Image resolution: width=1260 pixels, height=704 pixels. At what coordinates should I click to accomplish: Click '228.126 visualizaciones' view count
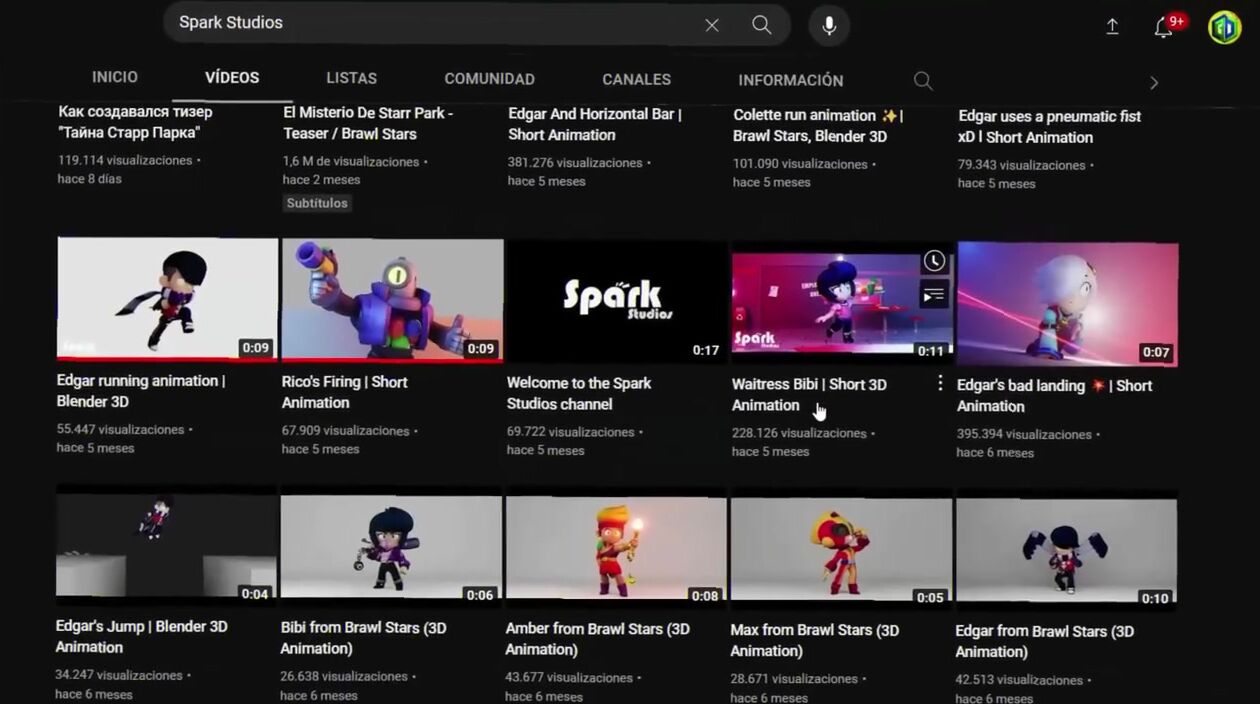click(799, 433)
